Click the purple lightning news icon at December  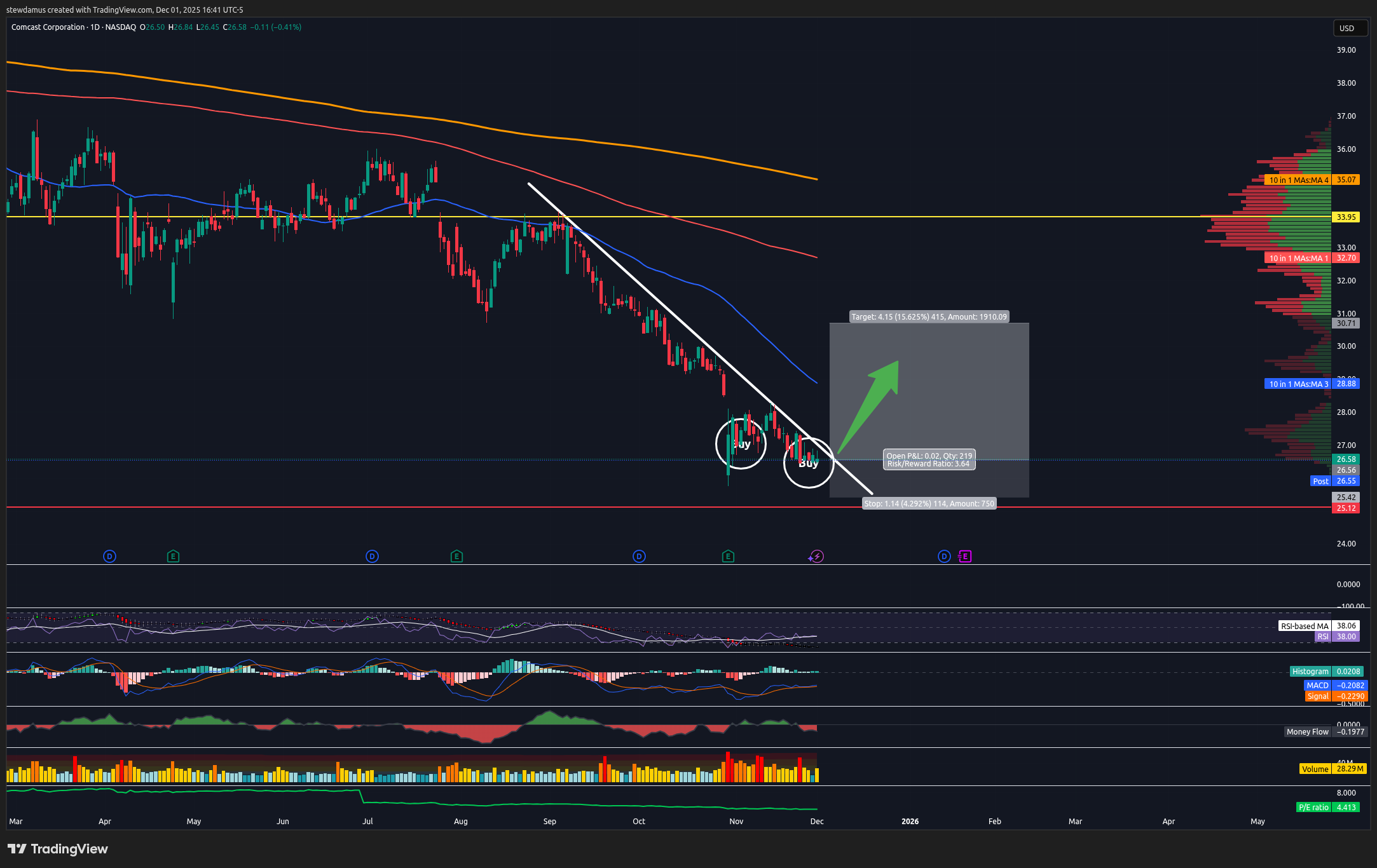pyautogui.click(x=816, y=557)
